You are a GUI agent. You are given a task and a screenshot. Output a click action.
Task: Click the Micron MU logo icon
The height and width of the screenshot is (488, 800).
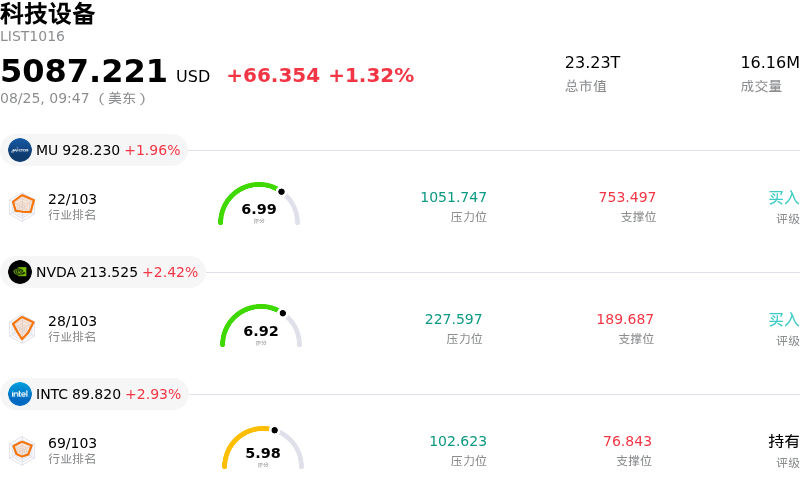click(x=20, y=150)
